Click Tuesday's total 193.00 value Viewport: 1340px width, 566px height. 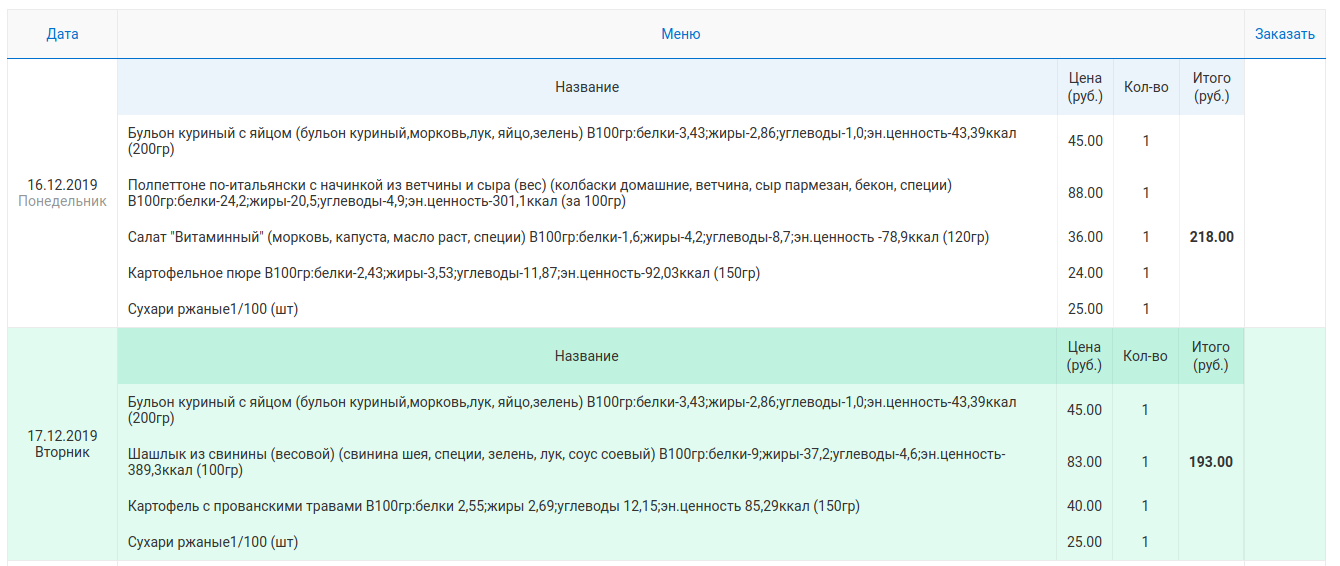pyautogui.click(x=1211, y=462)
